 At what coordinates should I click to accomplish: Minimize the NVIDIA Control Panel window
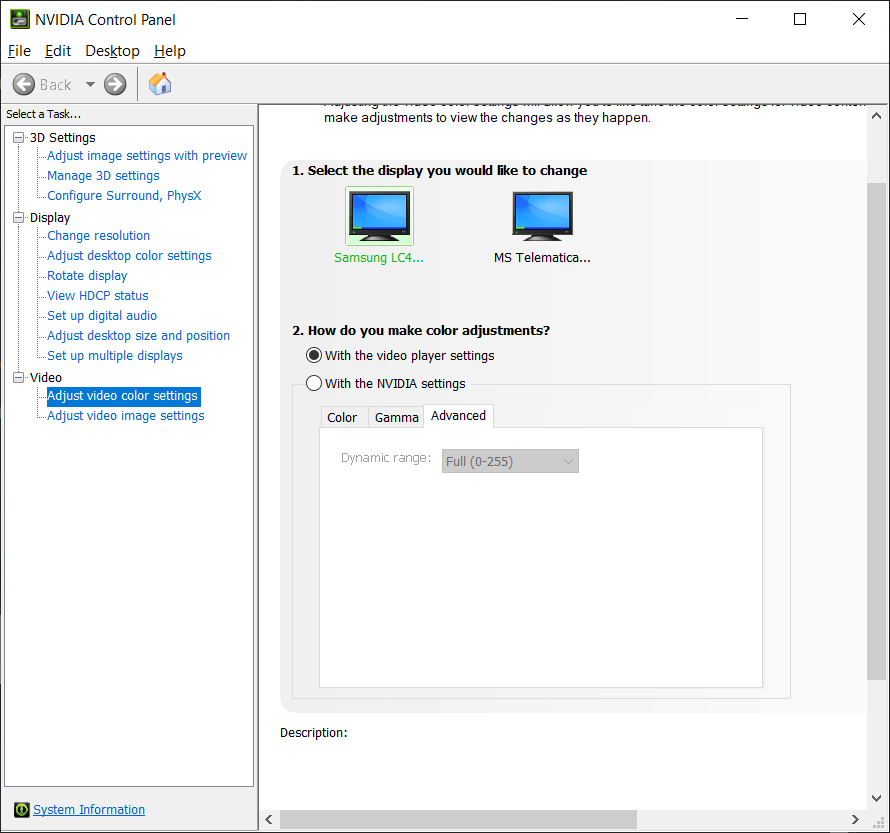coord(742,19)
